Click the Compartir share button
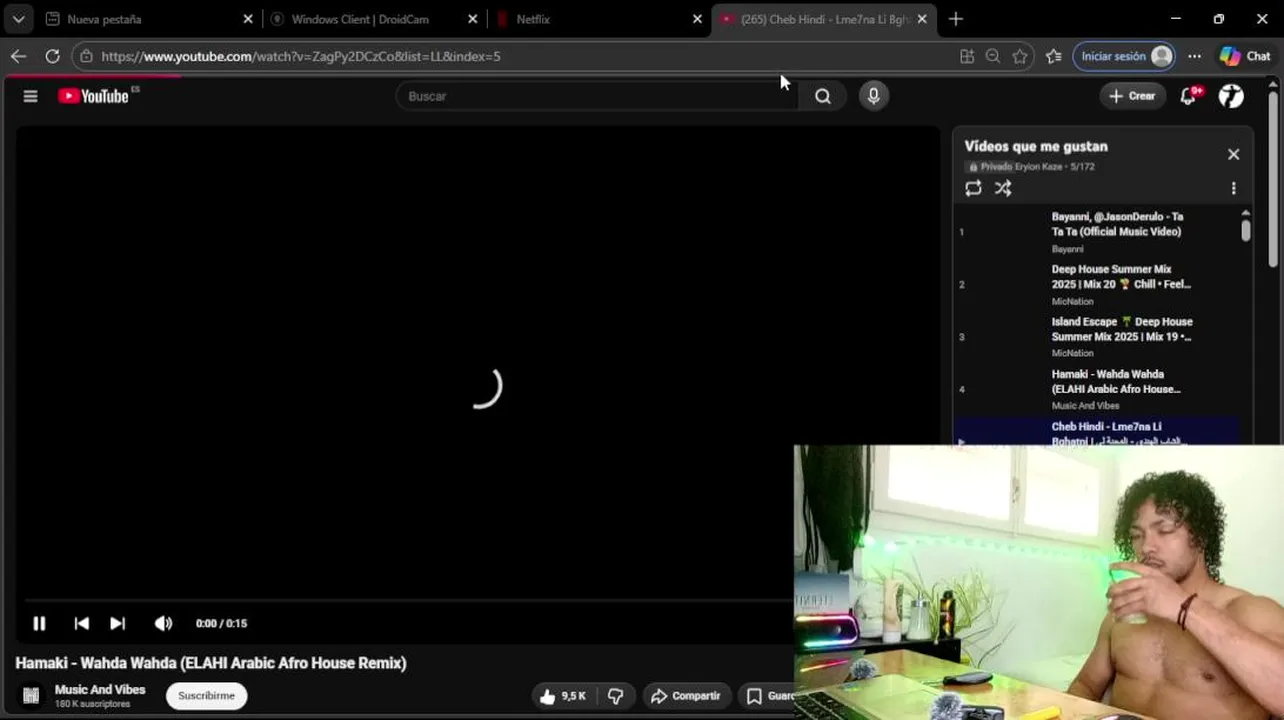 [x=685, y=696]
